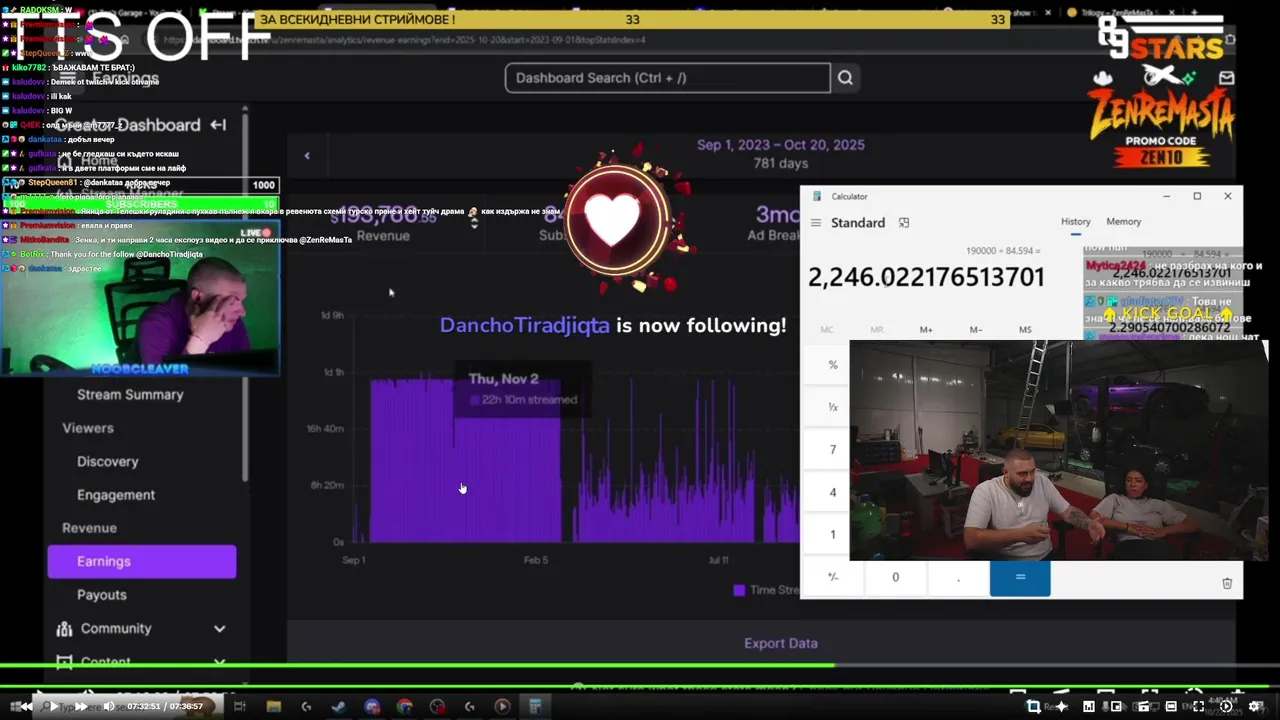Click the 1 key in Calculator
The image size is (1280, 720).
coord(833,534)
